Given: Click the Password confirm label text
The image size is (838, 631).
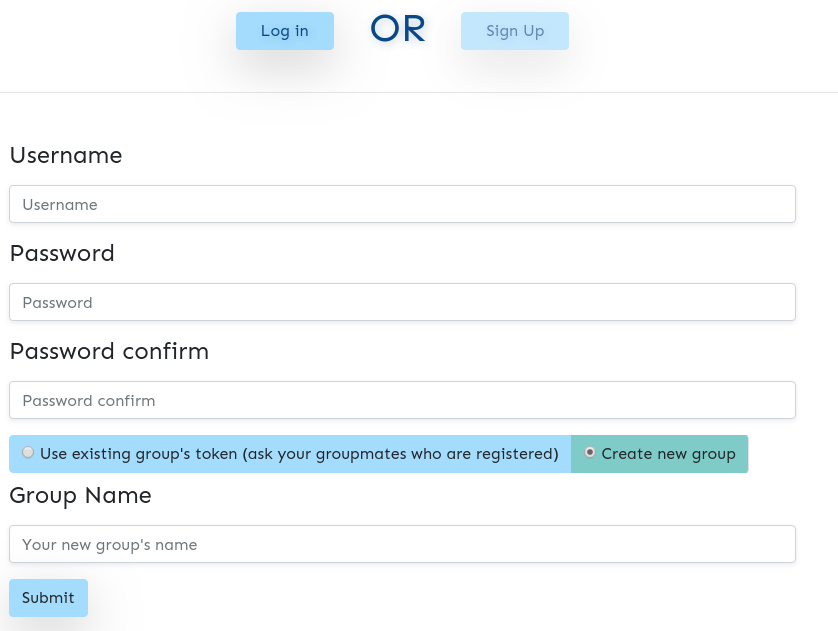Looking at the screenshot, I should (x=109, y=352).
